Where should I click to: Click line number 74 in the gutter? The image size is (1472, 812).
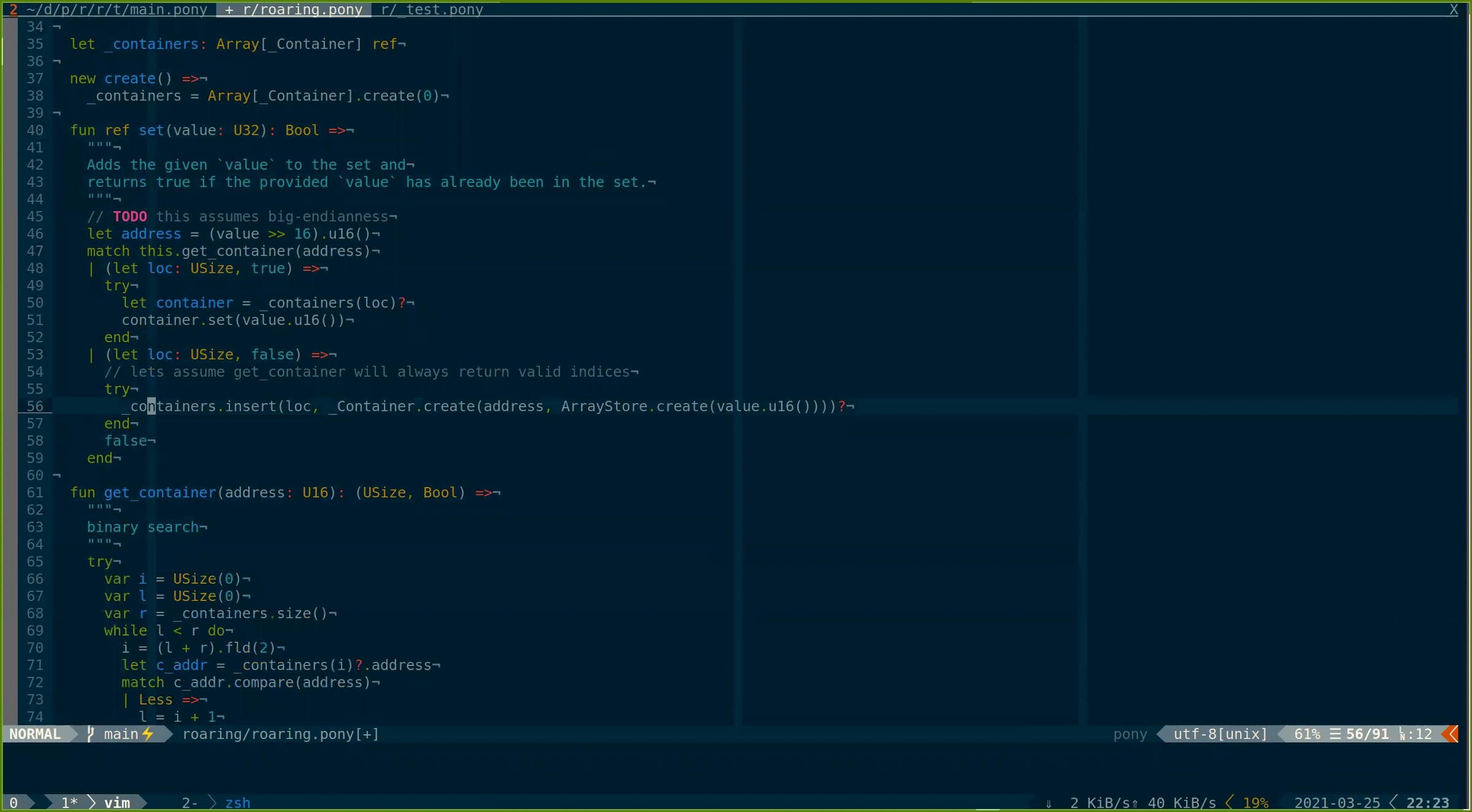[35, 716]
